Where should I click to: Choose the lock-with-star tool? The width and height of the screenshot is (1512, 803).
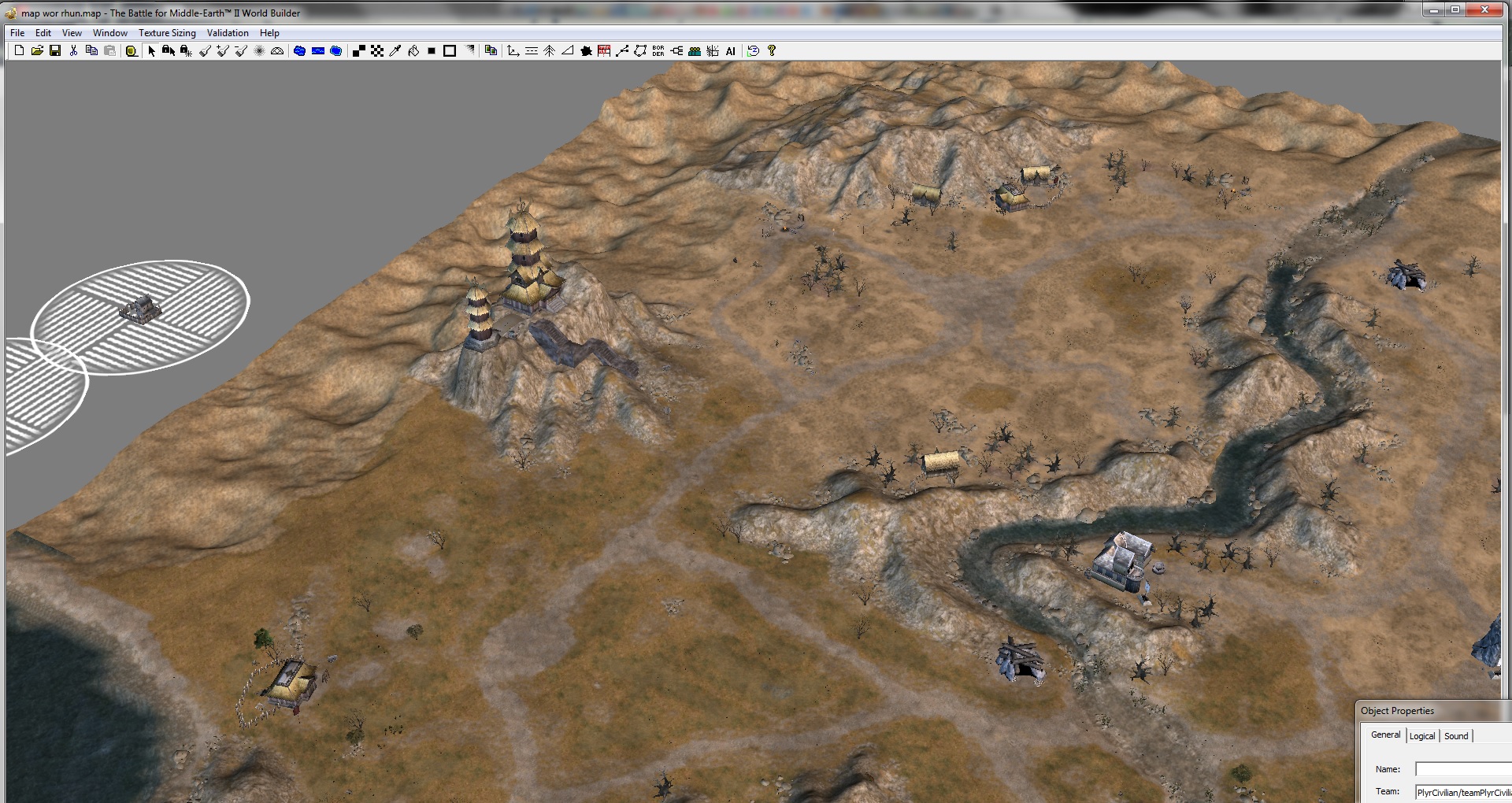click(x=186, y=50)
